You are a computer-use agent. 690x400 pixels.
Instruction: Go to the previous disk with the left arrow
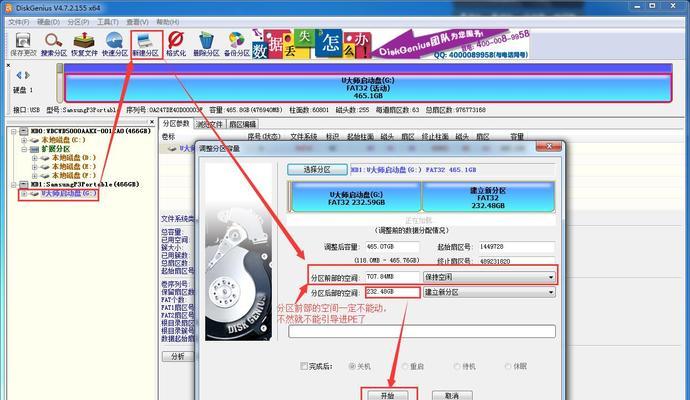[x=19, y=75]
